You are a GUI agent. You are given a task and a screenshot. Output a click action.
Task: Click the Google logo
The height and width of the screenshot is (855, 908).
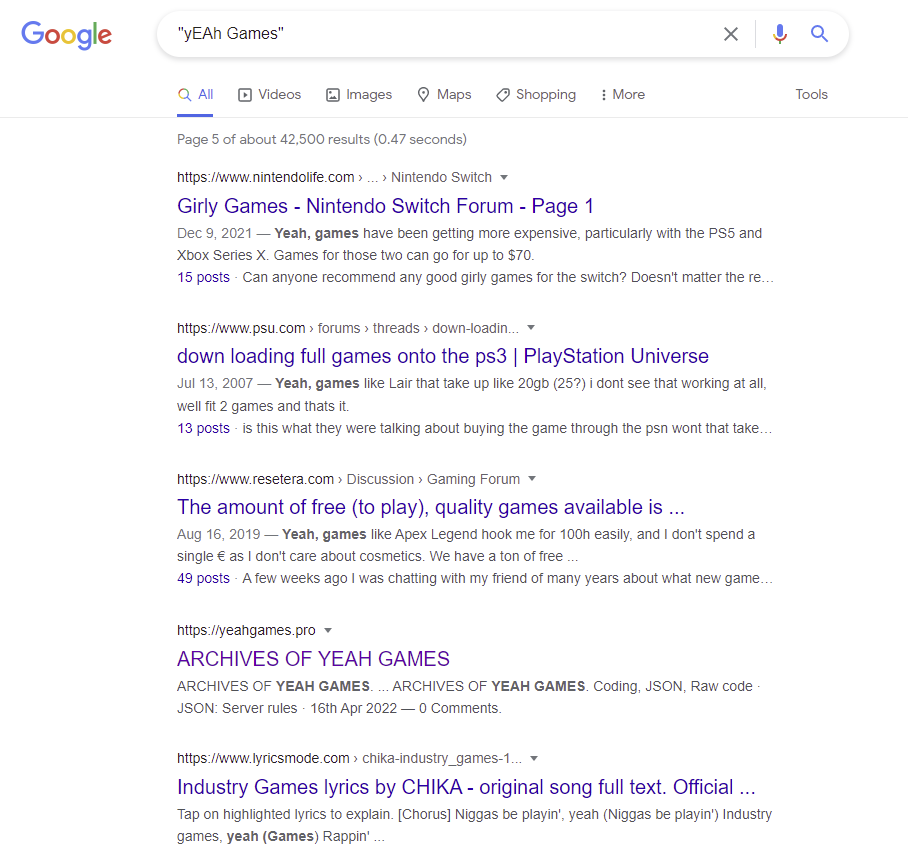tap(66, 35)
